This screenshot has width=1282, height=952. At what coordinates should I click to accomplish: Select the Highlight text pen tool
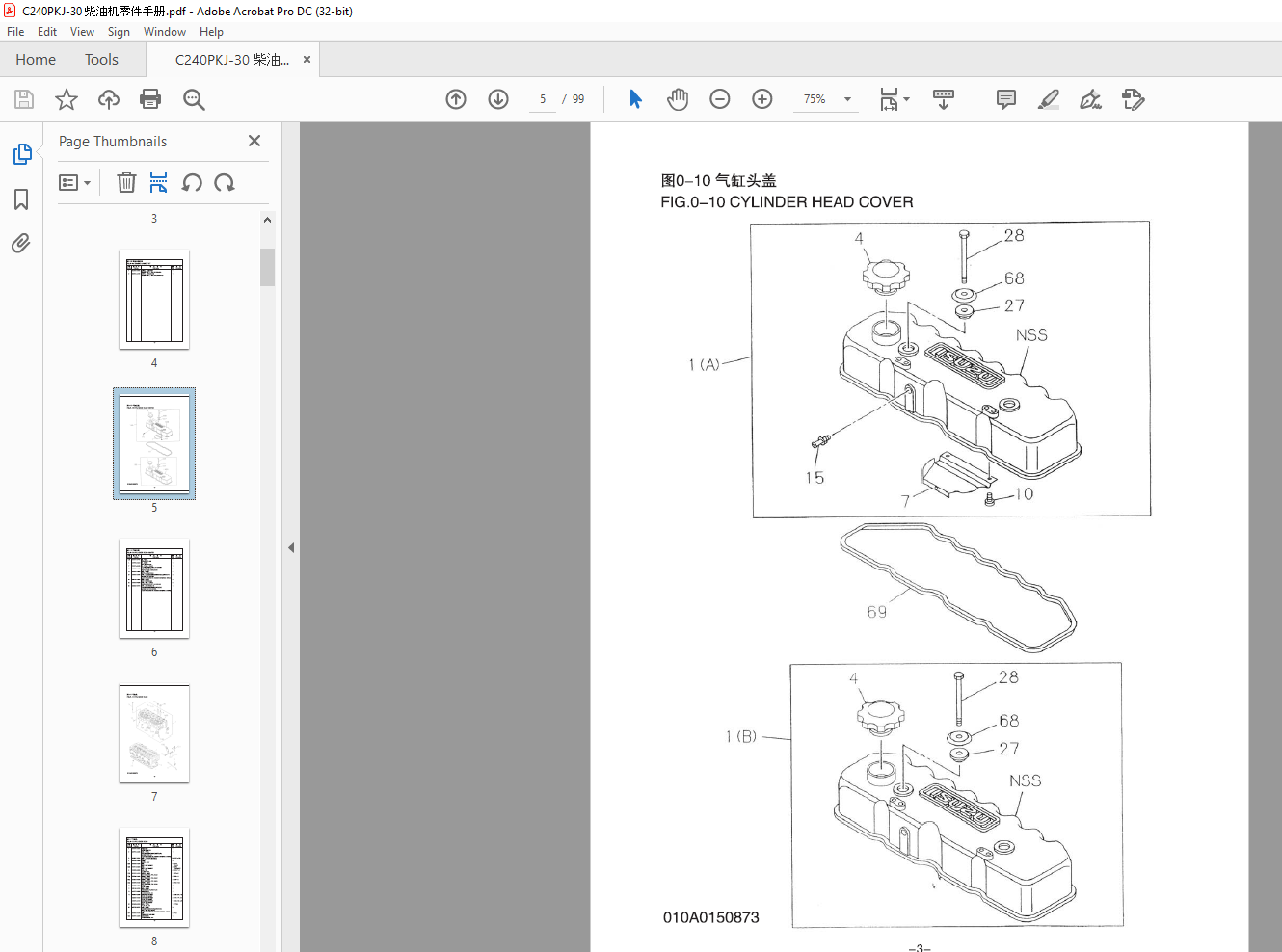click(x=1049, y=99)
